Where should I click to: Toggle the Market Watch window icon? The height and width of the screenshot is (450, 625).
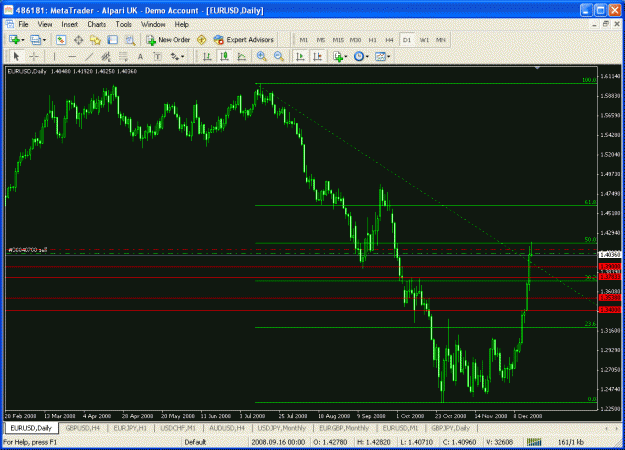(x=61, y=40)
